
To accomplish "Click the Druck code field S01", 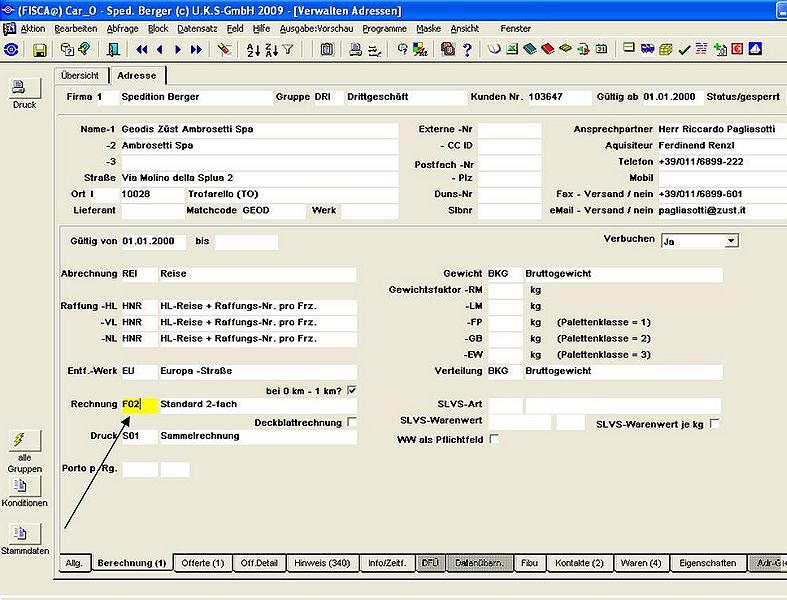I will [140, 436].
